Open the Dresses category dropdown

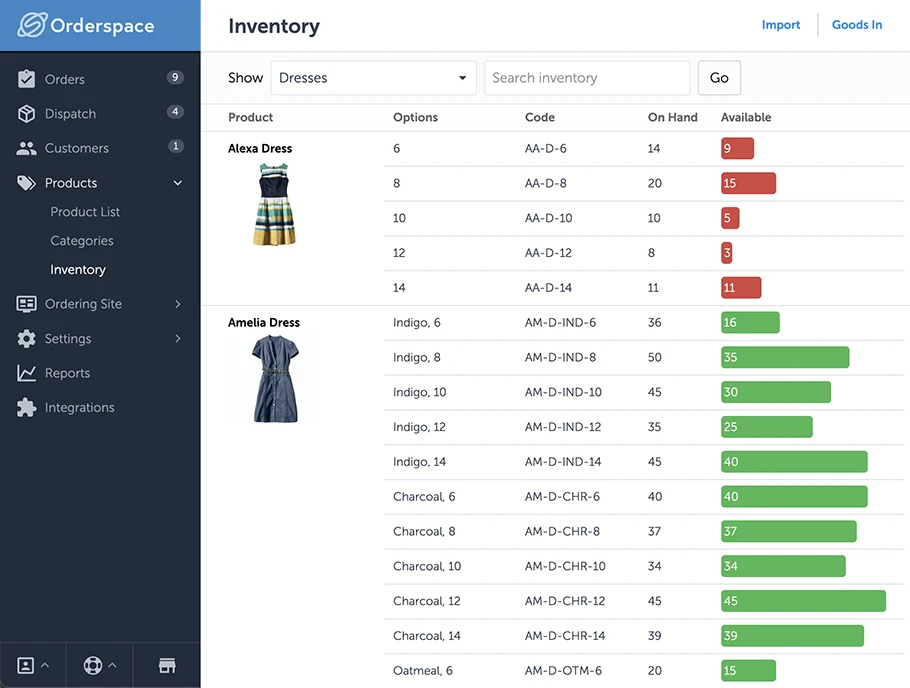pos(373,78)
